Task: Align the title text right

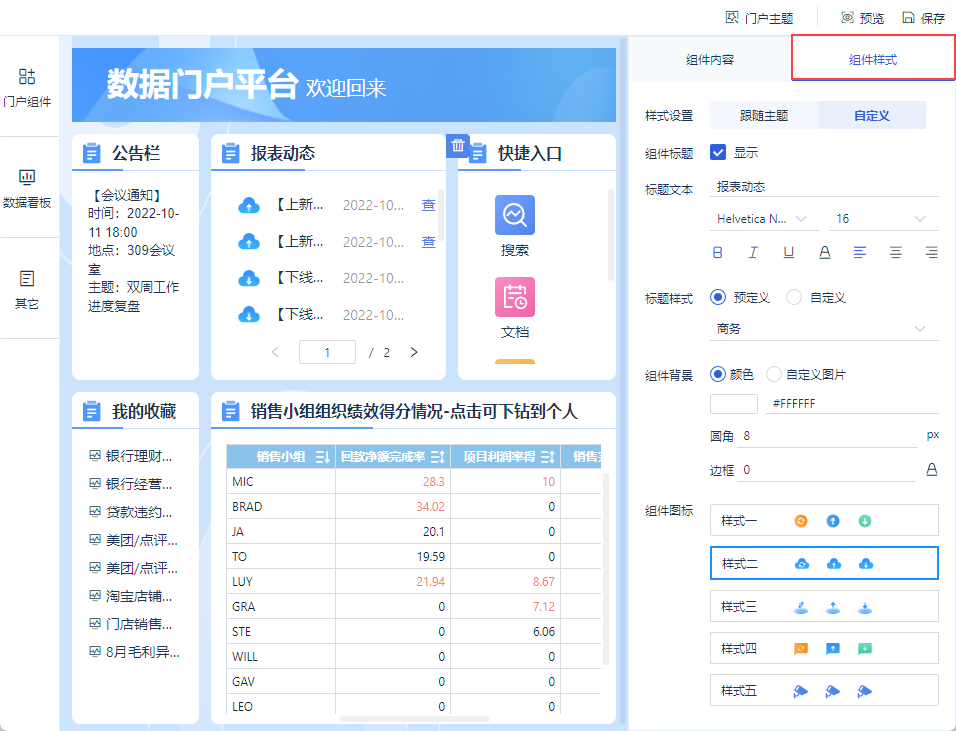Action: [x=931, y=252]
